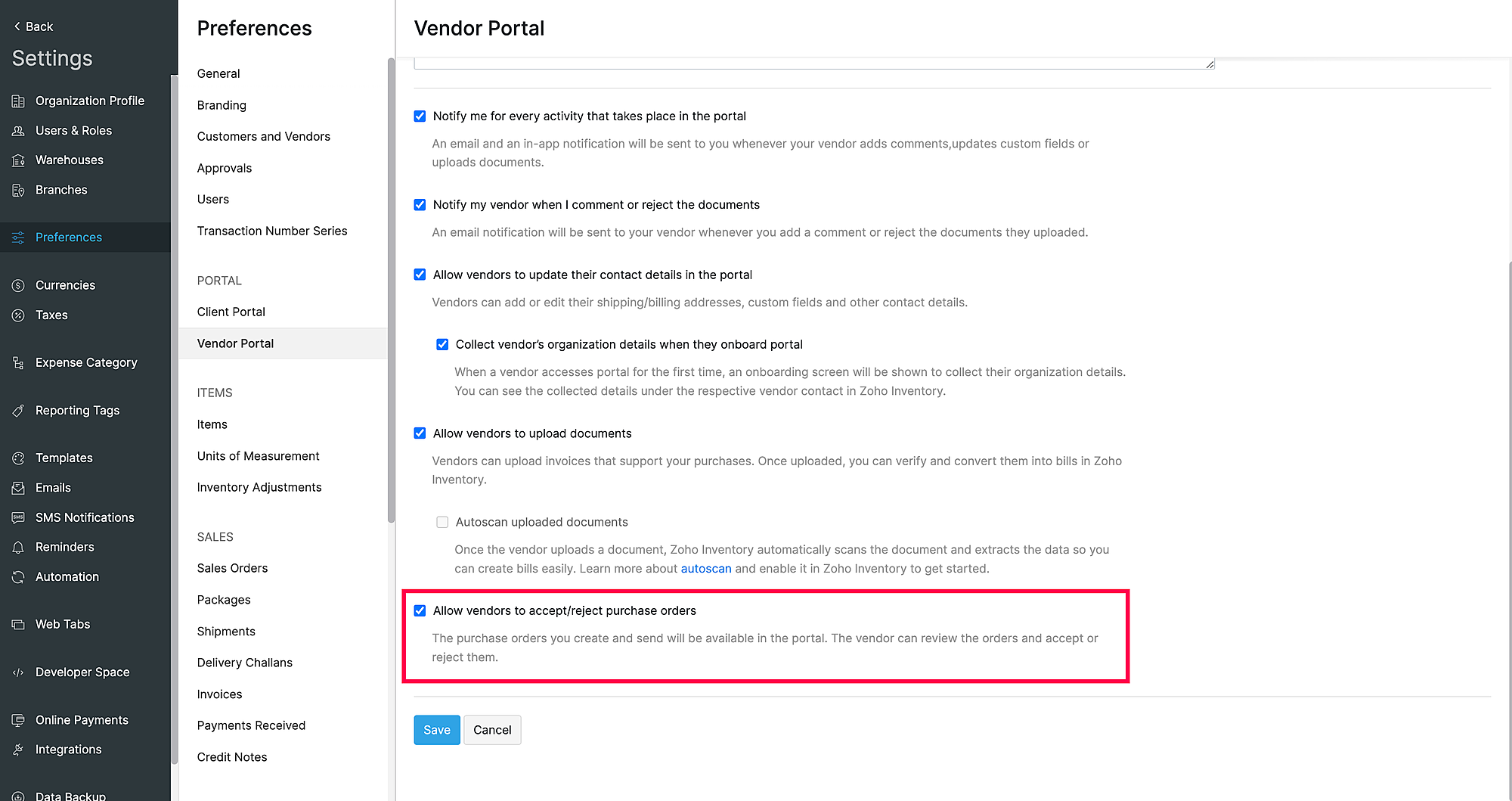Select Sales Orders in the Preferences list
This screenshot has width=1512, height=801.
pyautogui.click(x=232, y=568)
